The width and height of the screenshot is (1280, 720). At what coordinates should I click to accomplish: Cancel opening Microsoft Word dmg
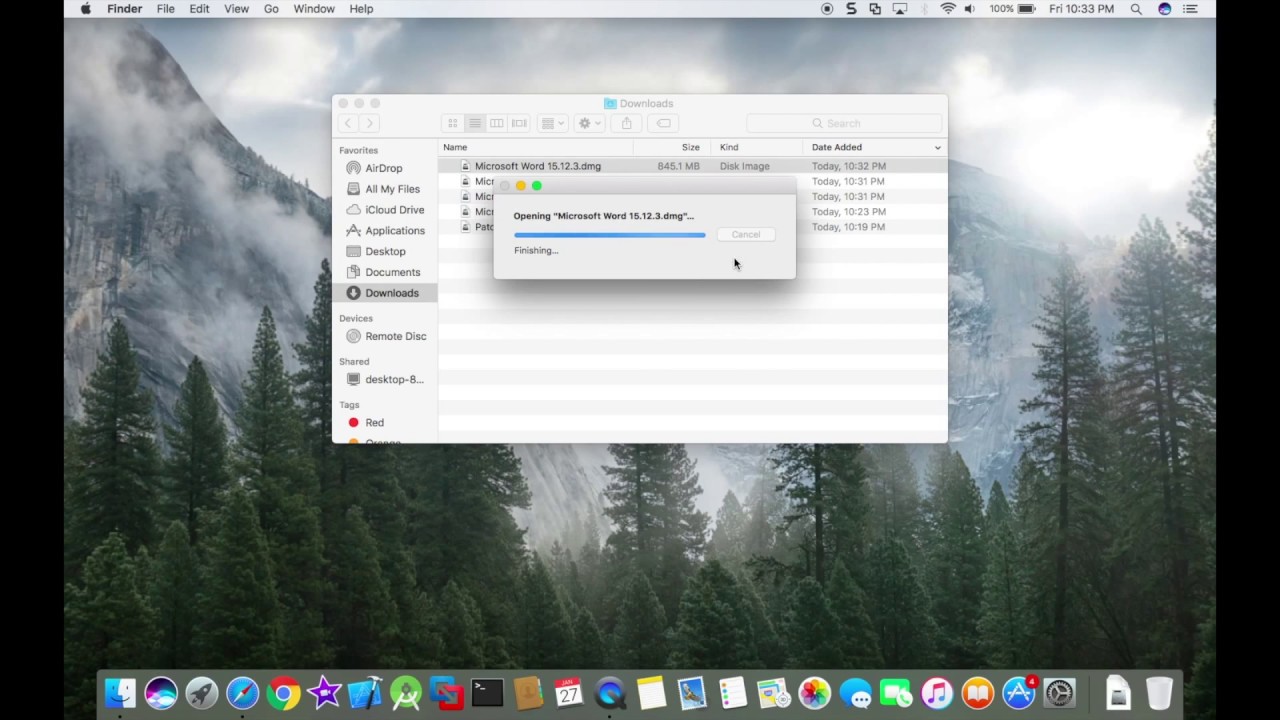[746, 234]
